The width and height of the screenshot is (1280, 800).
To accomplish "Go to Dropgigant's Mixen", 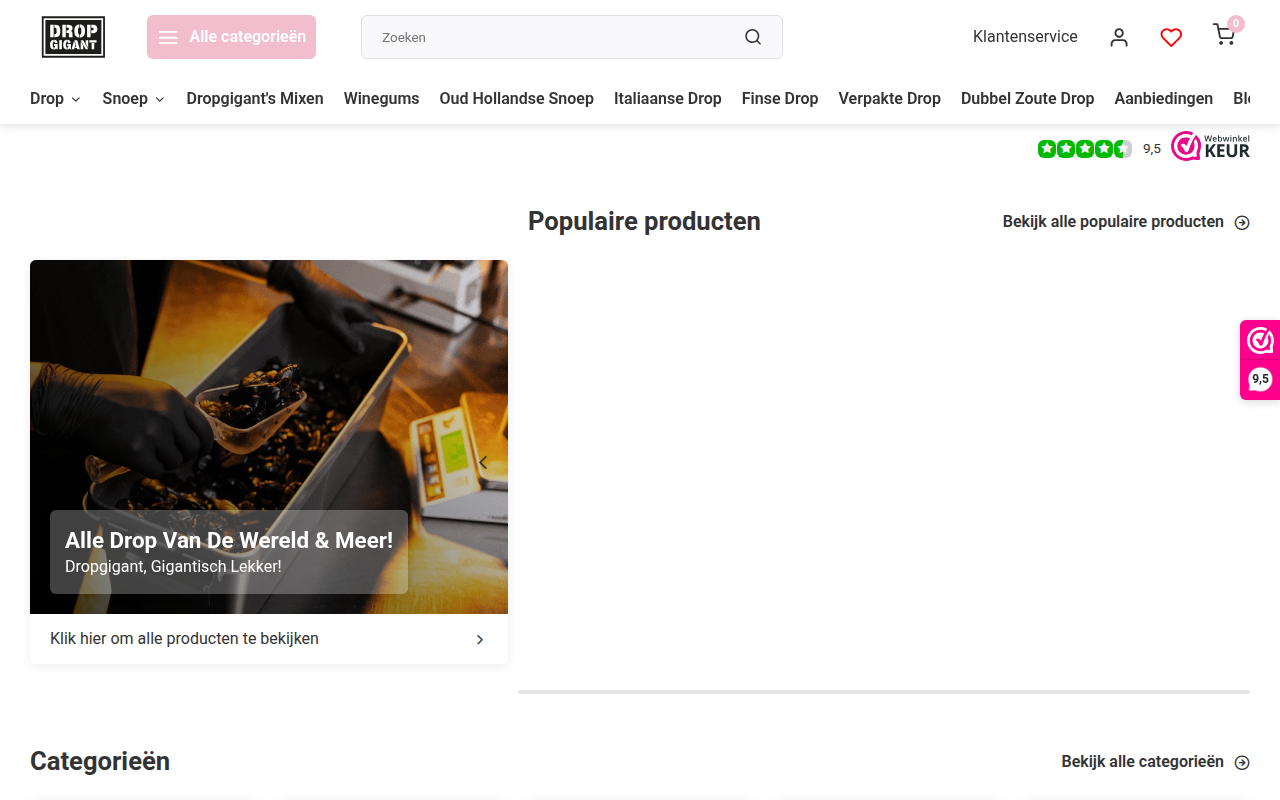I will [x=255, y=98].
